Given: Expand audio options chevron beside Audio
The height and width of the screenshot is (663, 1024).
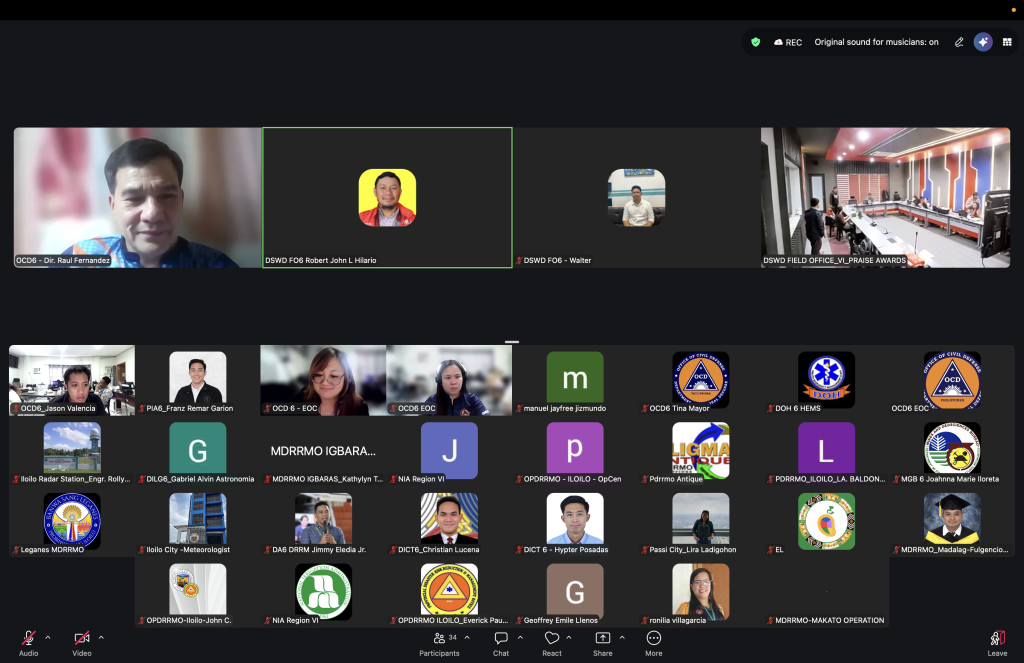Looking at the screenshot, I should (x=48, y=638).
